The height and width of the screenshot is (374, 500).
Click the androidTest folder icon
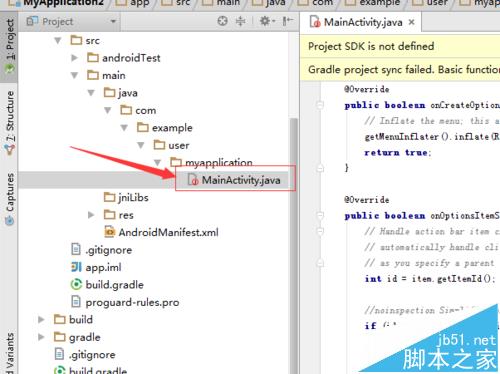tap(93, 58)
